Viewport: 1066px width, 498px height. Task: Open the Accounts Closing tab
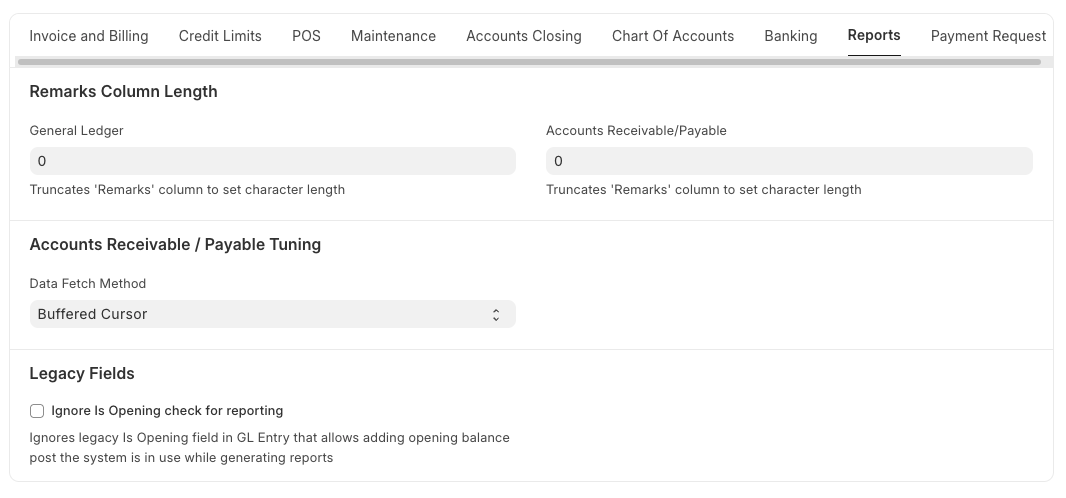(523, 36)
